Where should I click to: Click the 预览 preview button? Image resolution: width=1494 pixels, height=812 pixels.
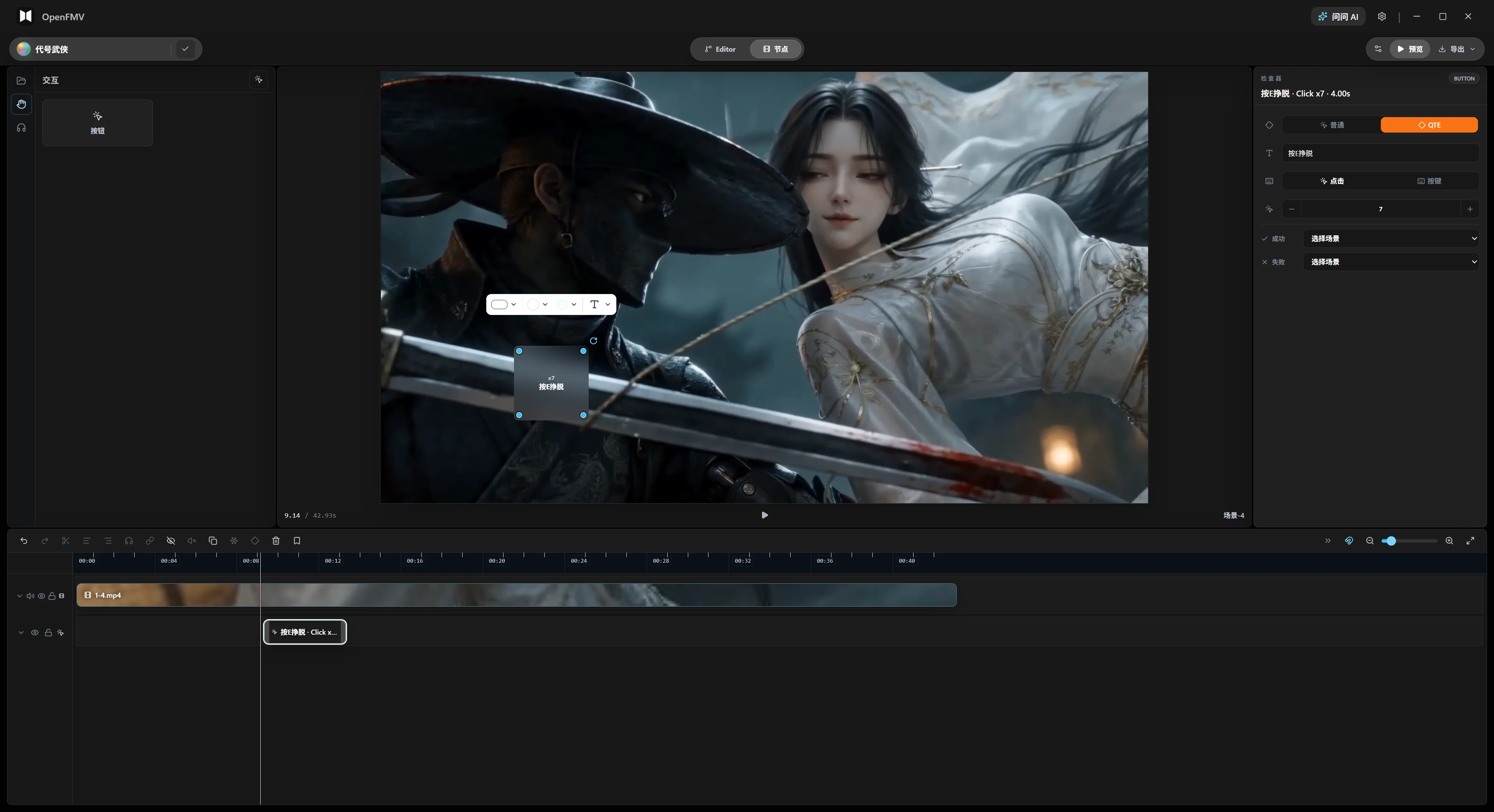1409,49
